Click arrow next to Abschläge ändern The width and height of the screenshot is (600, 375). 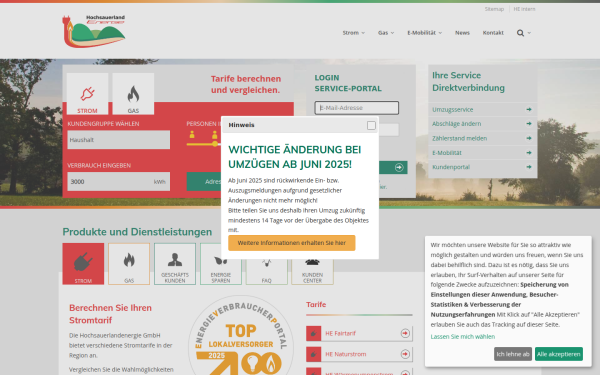click(x=529, y=124)
